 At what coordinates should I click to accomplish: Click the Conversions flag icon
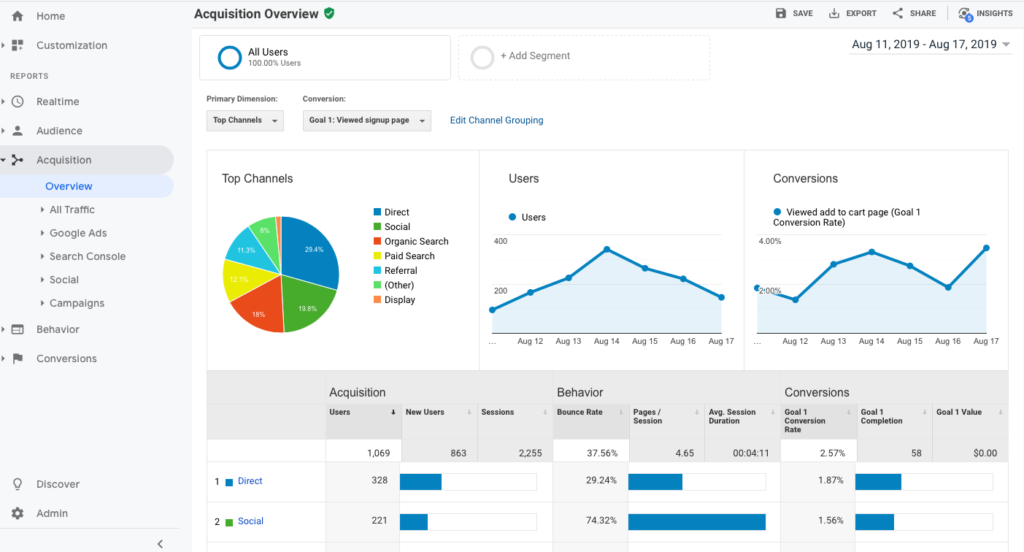(x=18, y=359)
